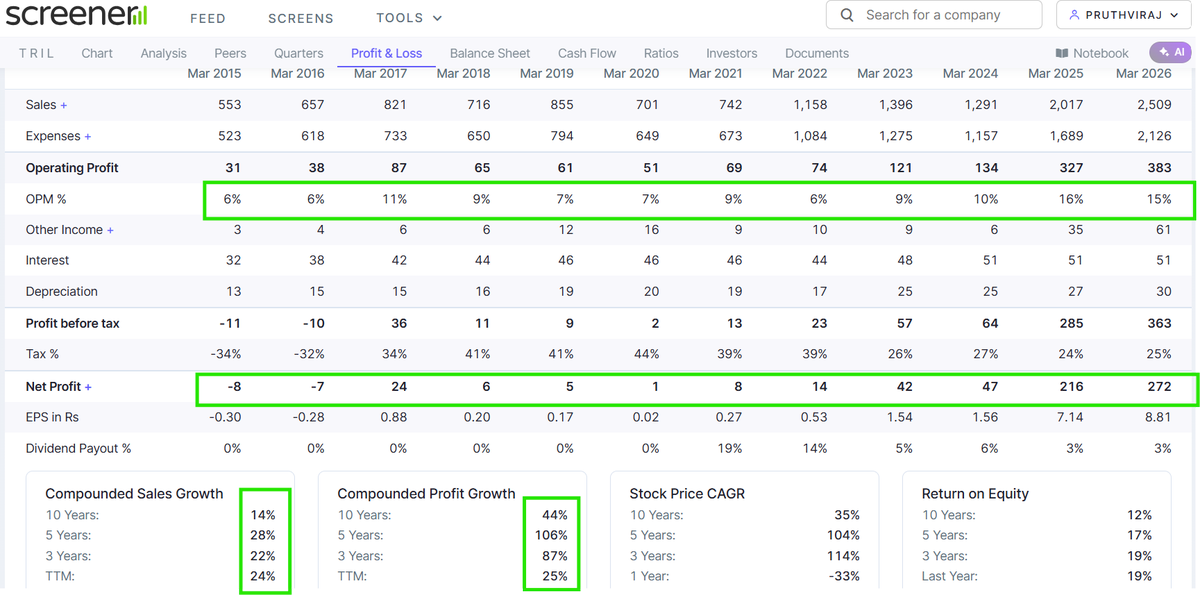Click the Tax % row label
This screenshot has height=595, width=1200.
click(43, 354)
